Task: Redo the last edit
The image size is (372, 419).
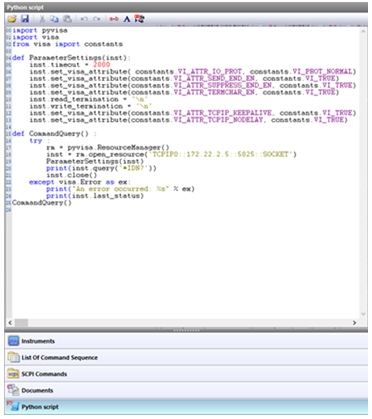Action: click(x=97, y=19)
